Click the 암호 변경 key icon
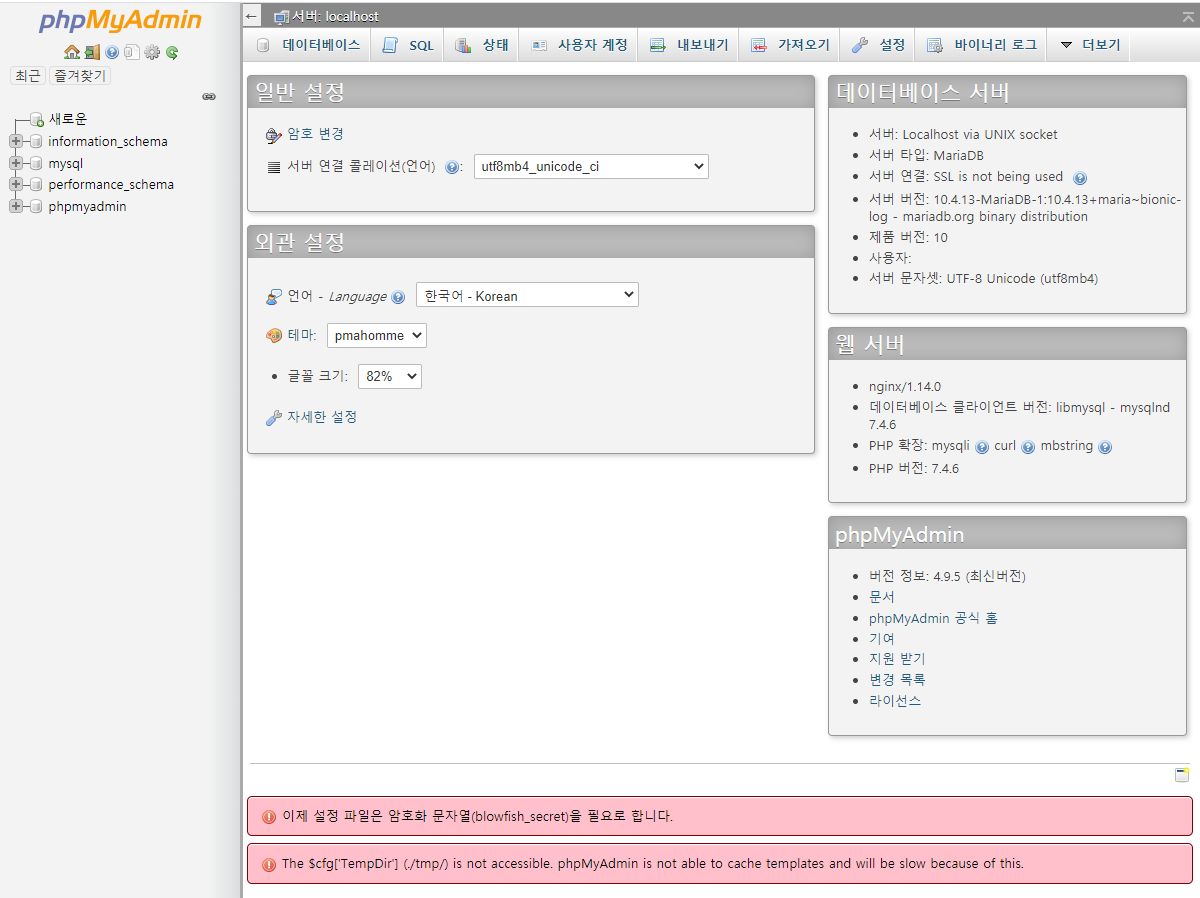 (x=274, y=135)
